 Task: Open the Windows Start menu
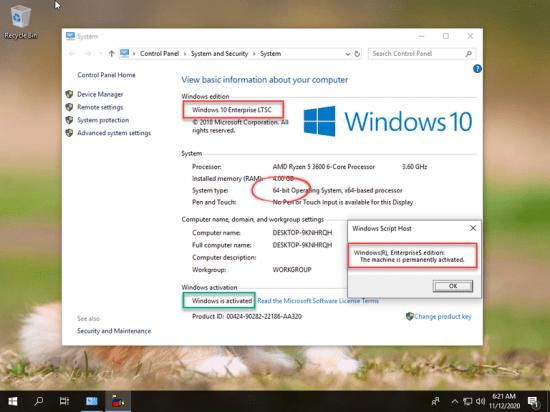point(13,401)
